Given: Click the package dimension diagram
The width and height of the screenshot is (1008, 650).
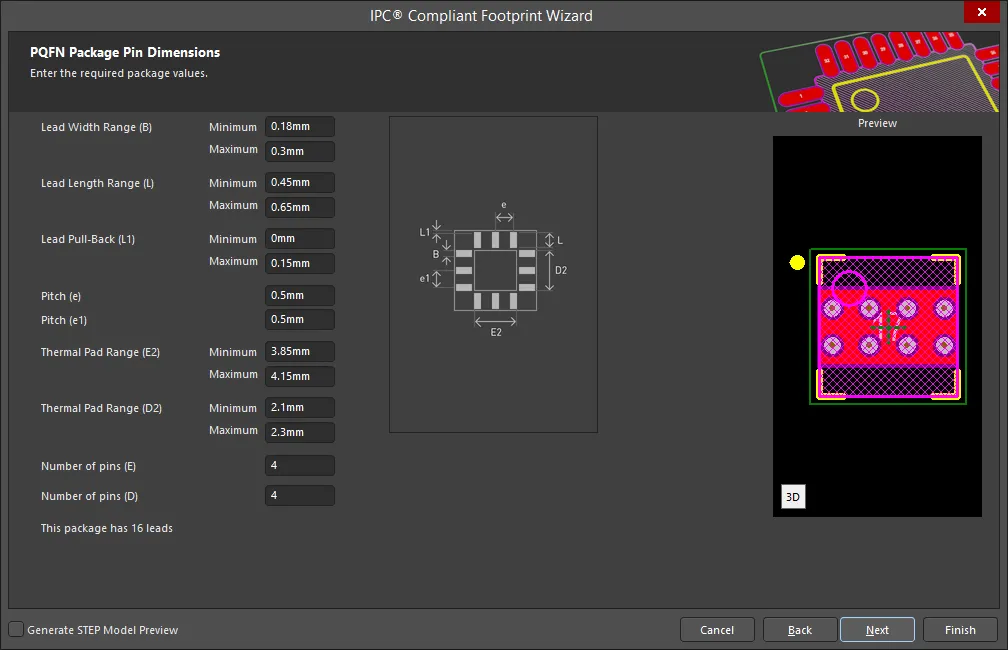Looking at the screenshot, I should [x=493, y=275].
